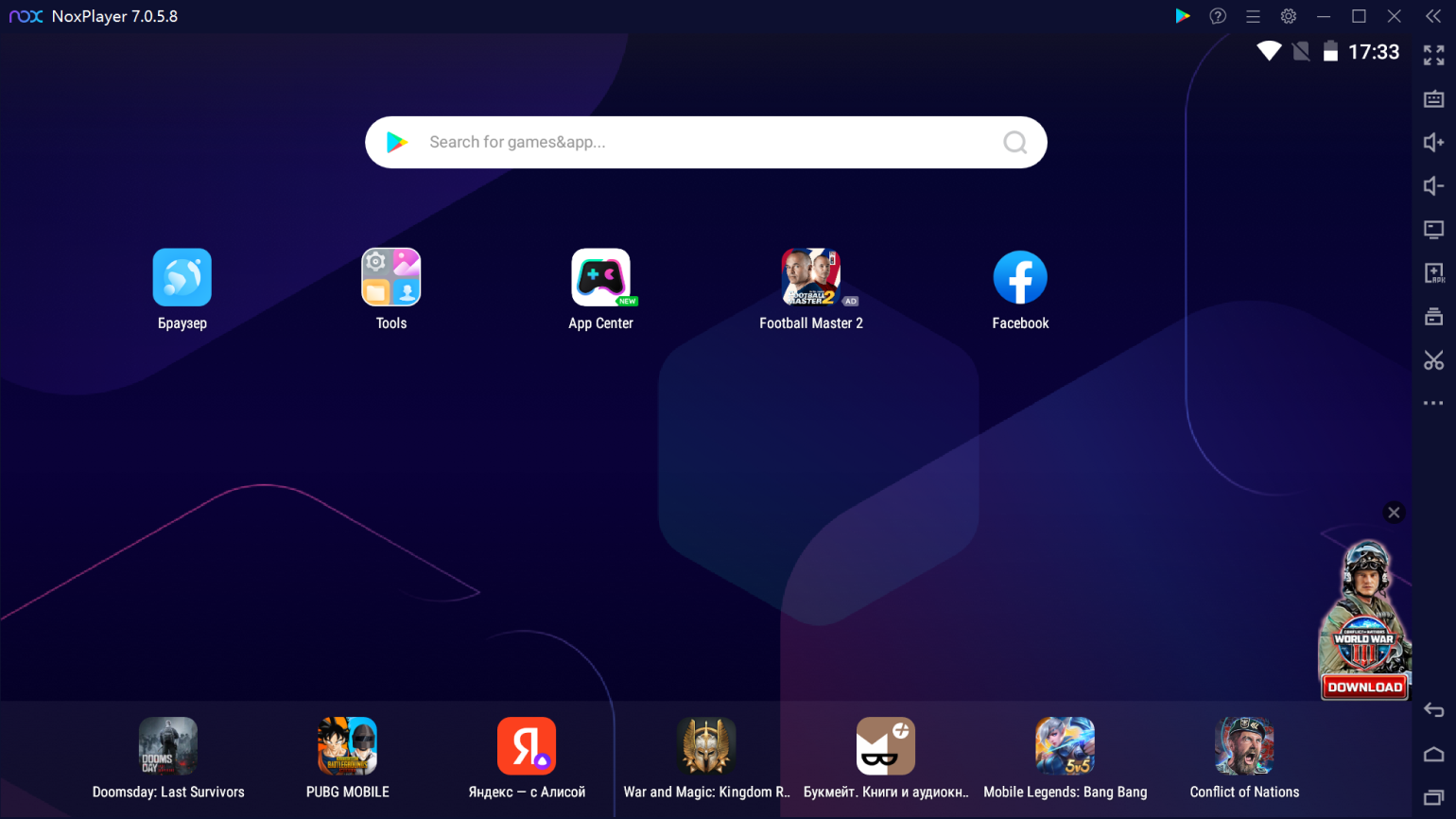Open the NoxPlayer hamburger menu
This screenshot has width=1456, height=819.
tap(1253, 16)
